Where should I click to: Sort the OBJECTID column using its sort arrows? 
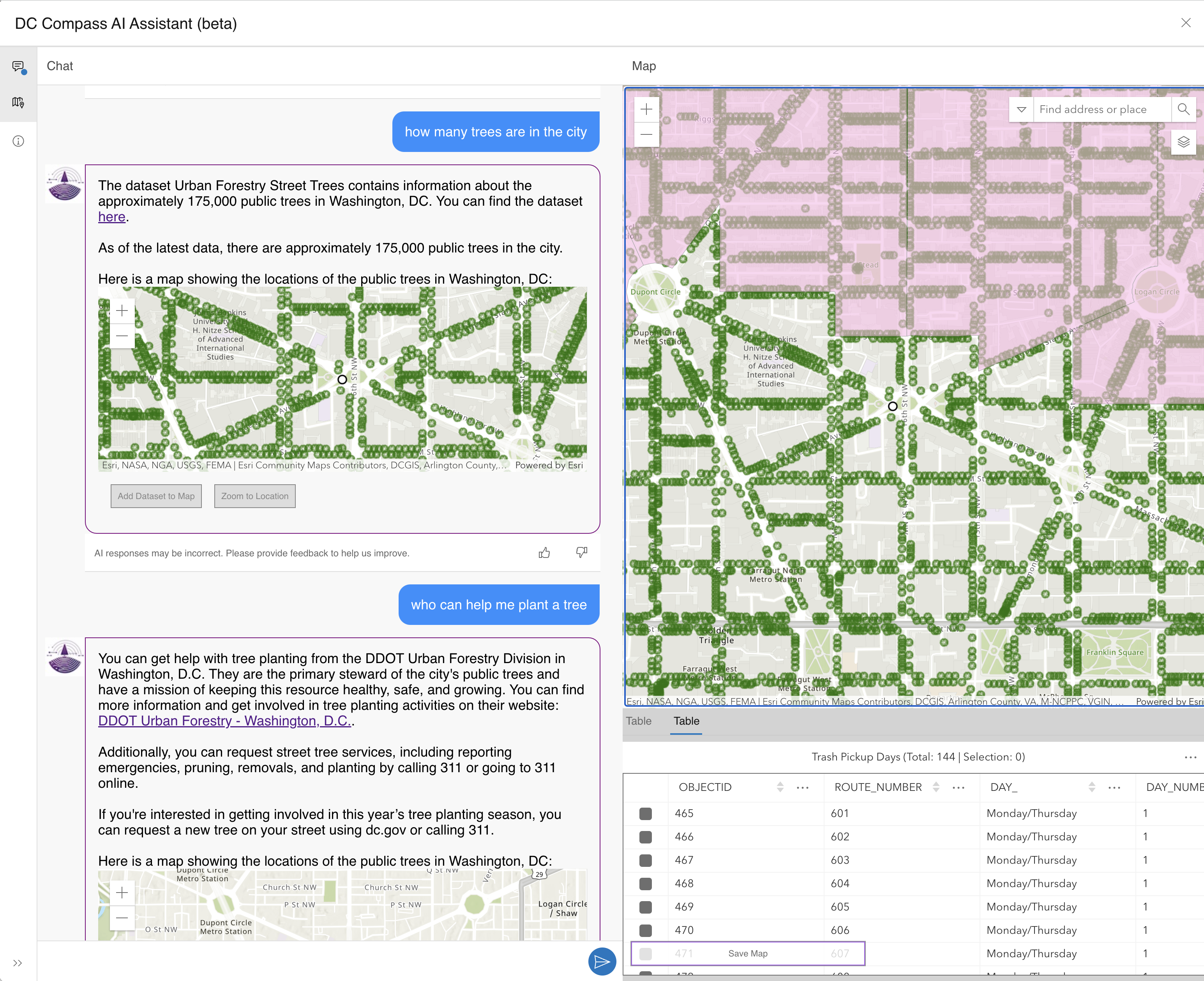click(780, 787)
